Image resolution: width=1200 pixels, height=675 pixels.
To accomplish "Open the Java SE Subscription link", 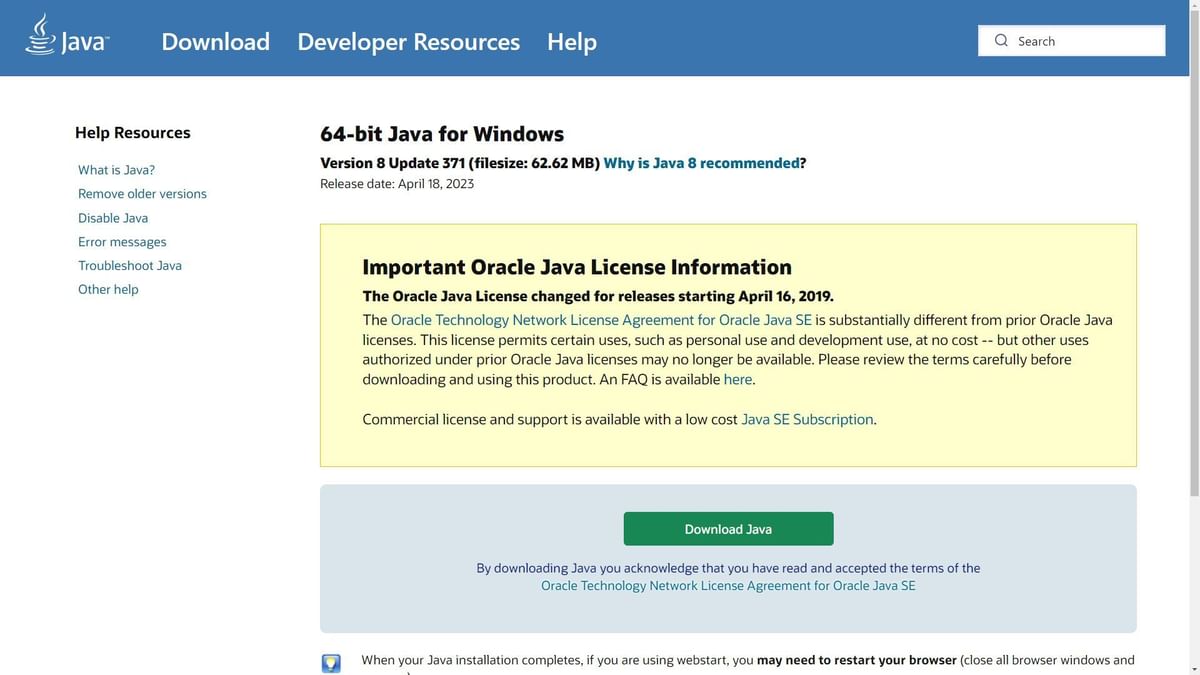I will point(807,420).
